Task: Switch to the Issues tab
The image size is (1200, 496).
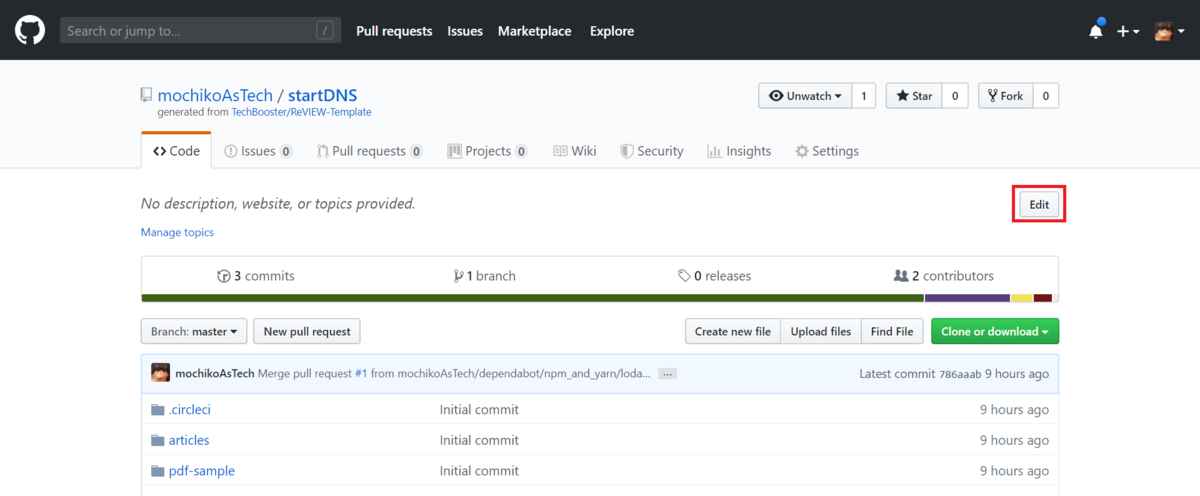Action: 258,151
